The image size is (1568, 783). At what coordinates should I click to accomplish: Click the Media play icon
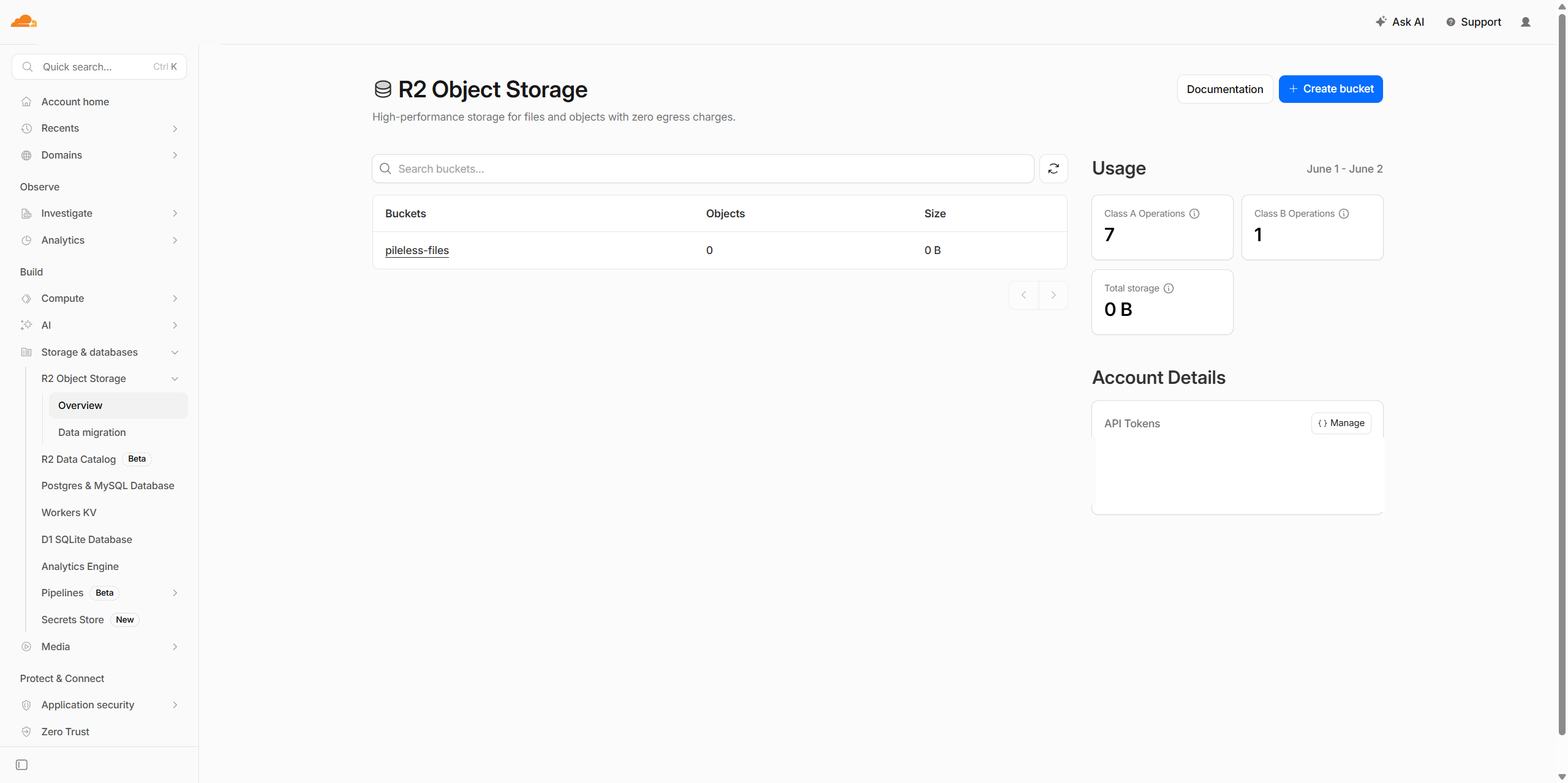pos(26,646)
